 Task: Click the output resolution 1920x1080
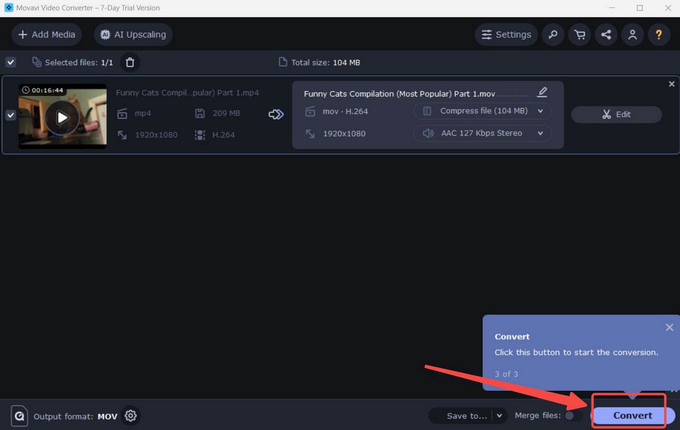[x=344, y=134]
